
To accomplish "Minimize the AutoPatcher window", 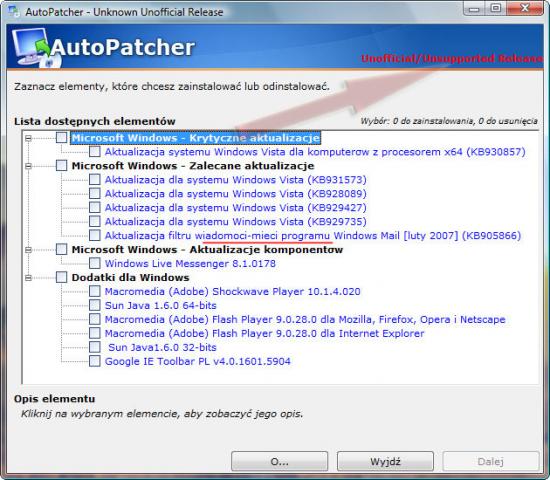I will point(474,8).
